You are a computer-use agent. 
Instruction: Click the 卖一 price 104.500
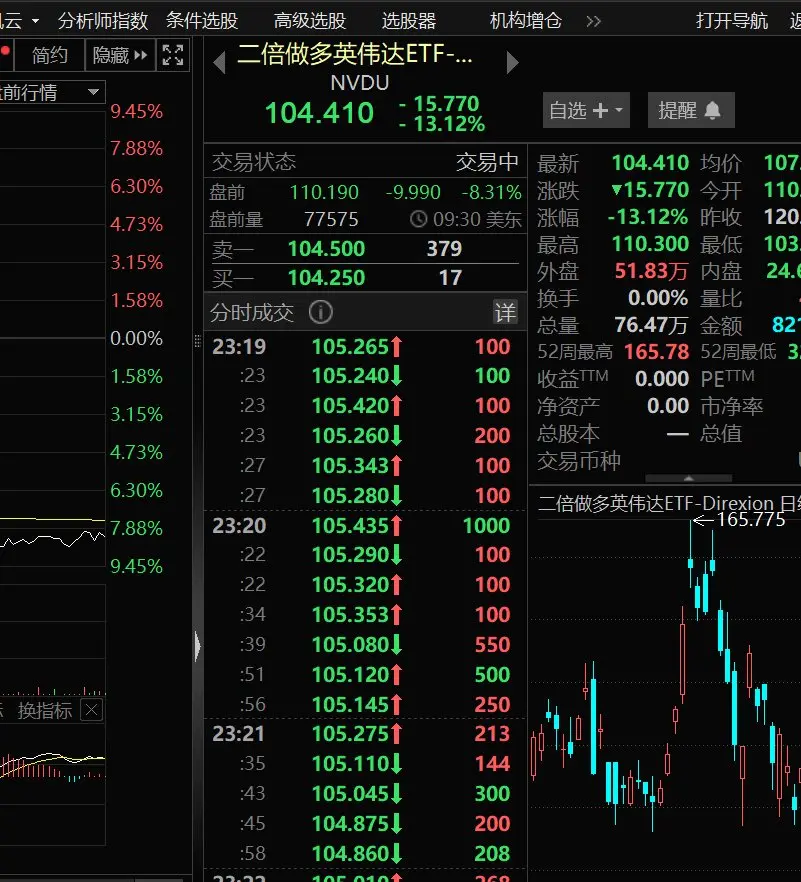[x=326, y=249]
